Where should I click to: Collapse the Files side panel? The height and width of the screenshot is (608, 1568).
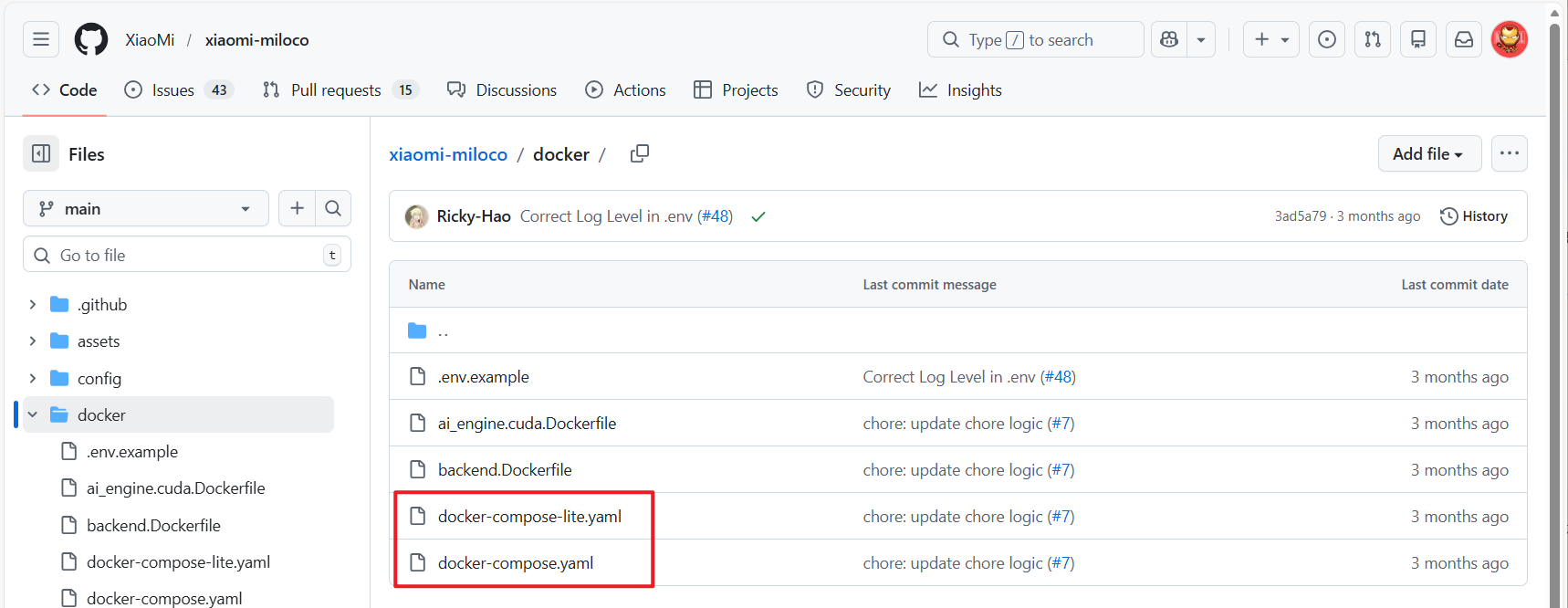click(41, 153)
